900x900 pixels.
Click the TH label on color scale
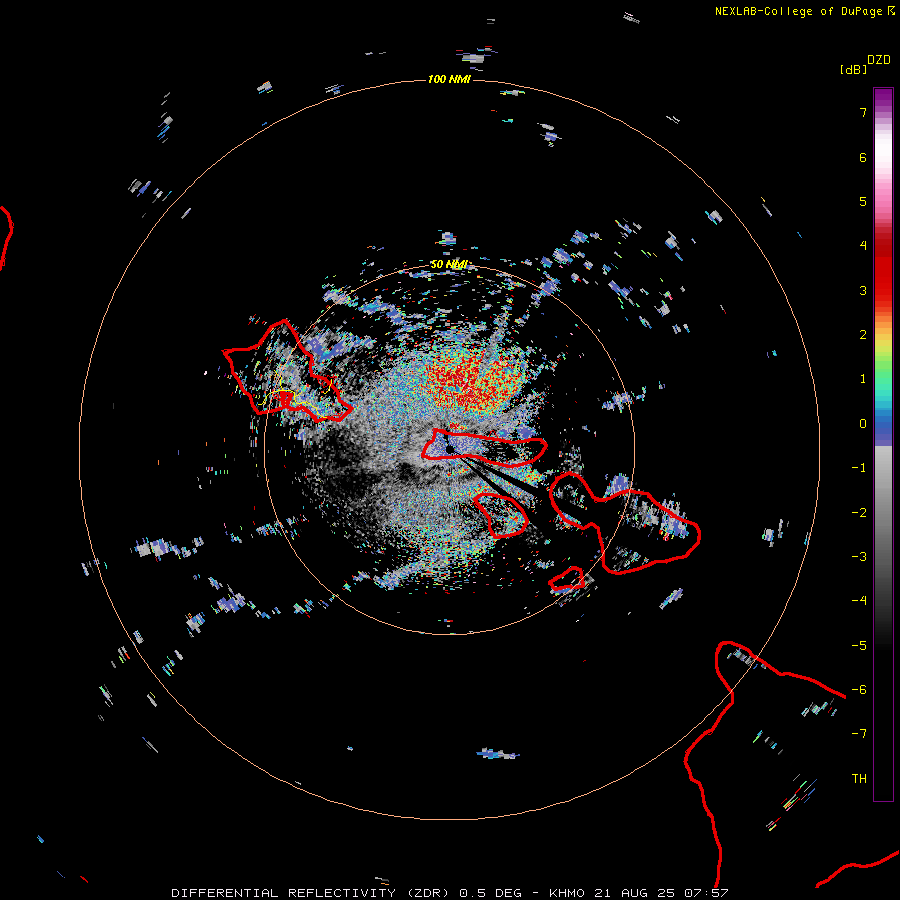coord(859,779)
